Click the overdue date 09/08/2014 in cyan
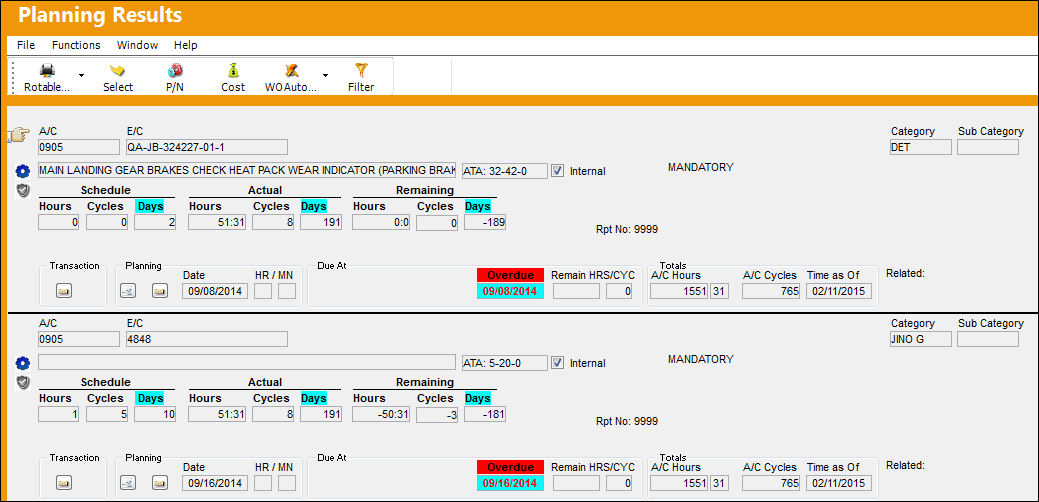 tap(510, 291)
